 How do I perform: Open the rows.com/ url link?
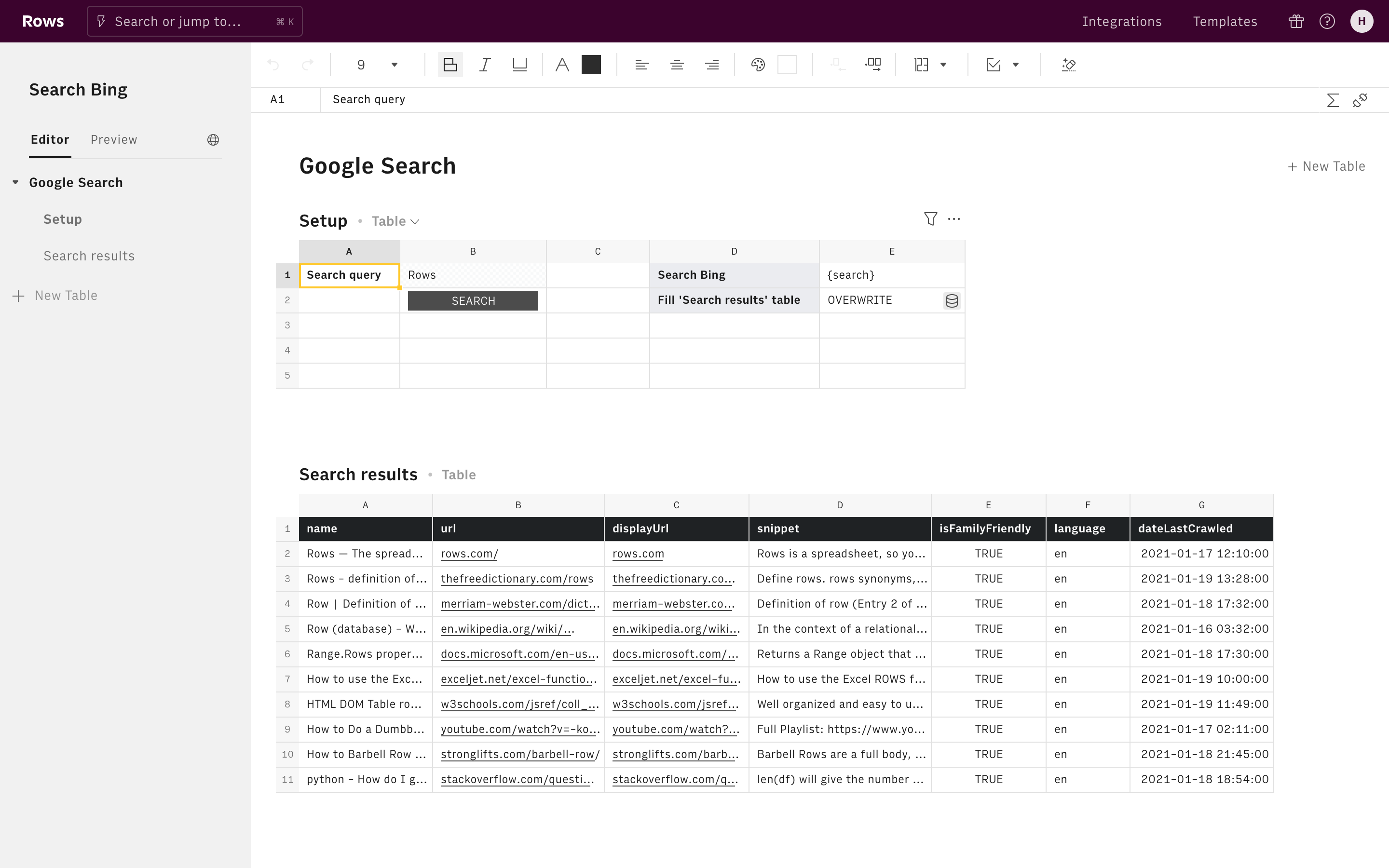coord(469,554)
